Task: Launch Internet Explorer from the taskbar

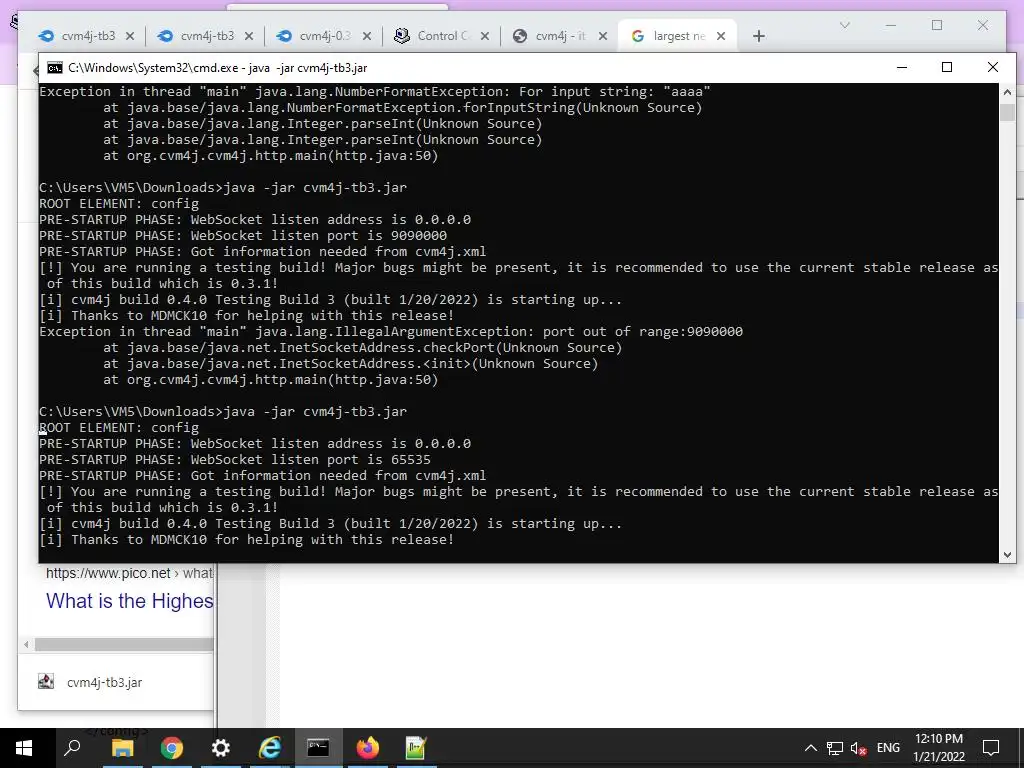Action: click(269, 748)
